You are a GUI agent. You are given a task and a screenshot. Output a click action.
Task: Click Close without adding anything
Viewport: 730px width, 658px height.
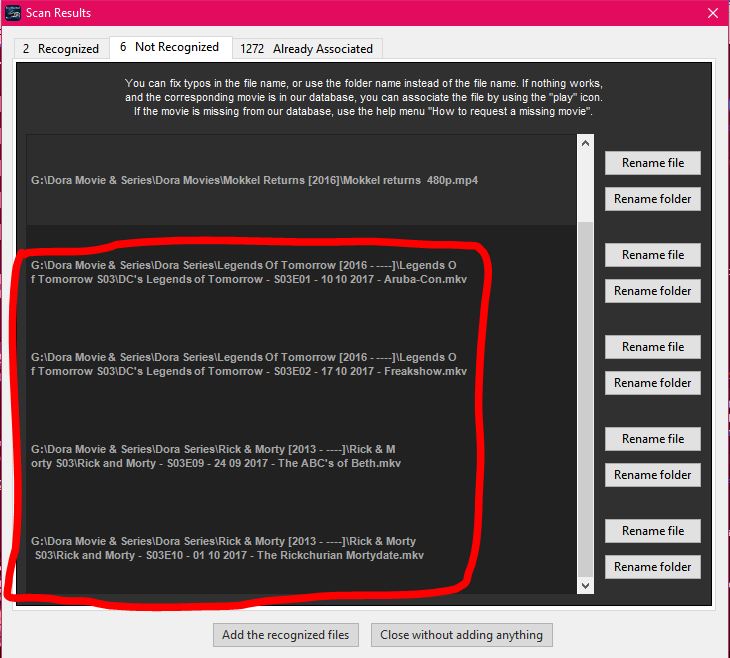tap(461, 635)
